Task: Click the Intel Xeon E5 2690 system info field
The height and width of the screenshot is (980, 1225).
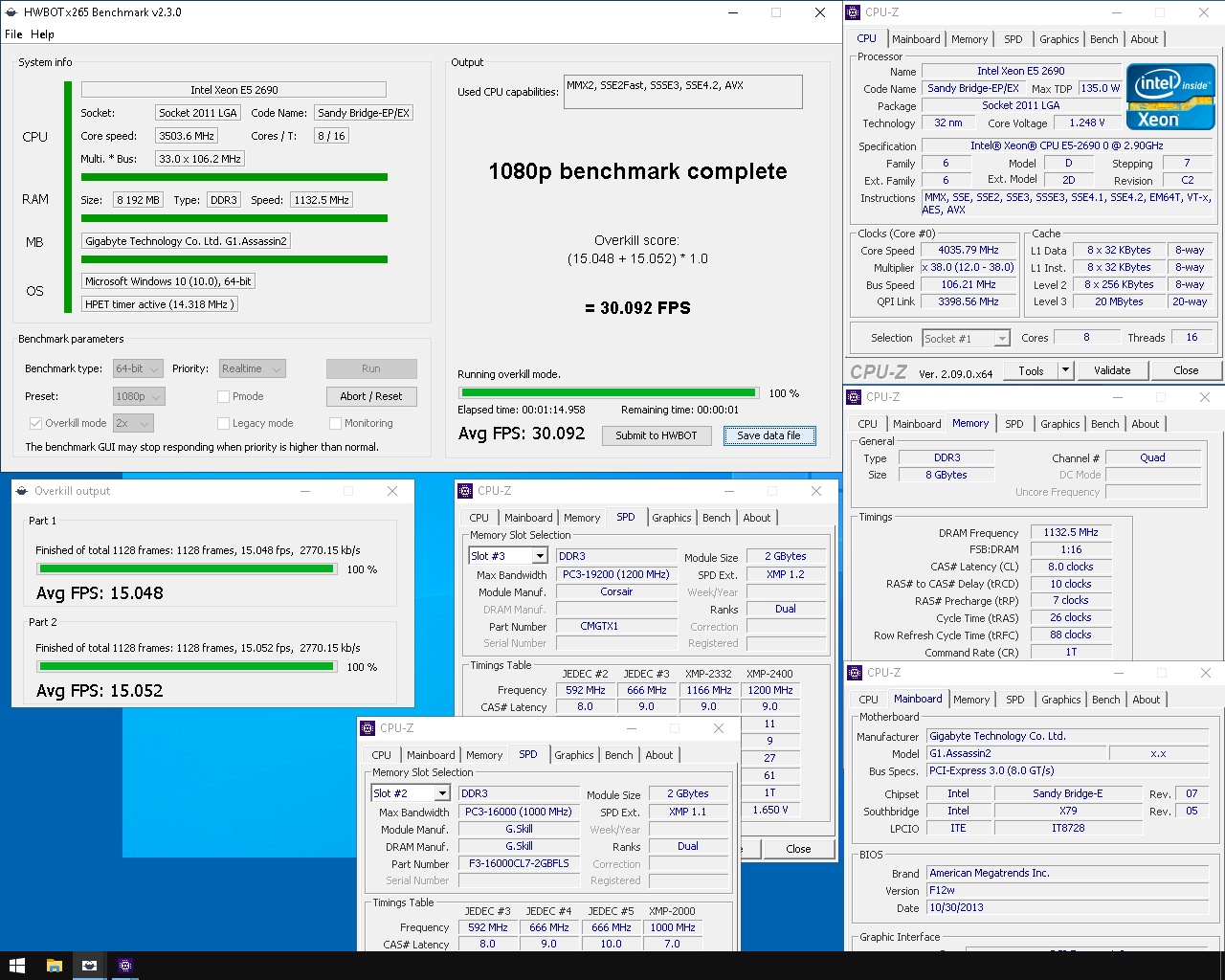Action: (x=234, y=90)
